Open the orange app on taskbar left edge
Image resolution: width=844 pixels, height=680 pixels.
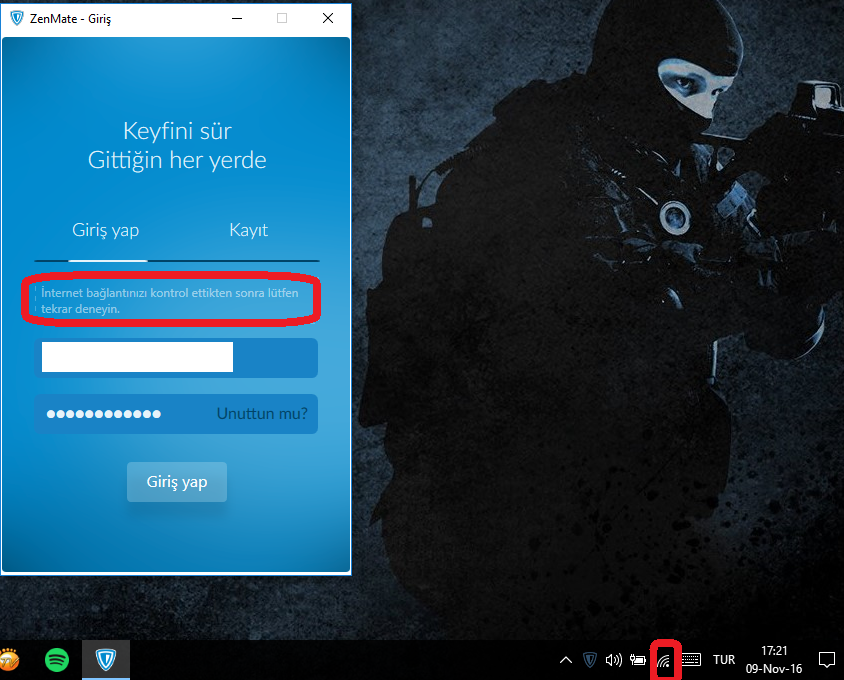[9, 660]
